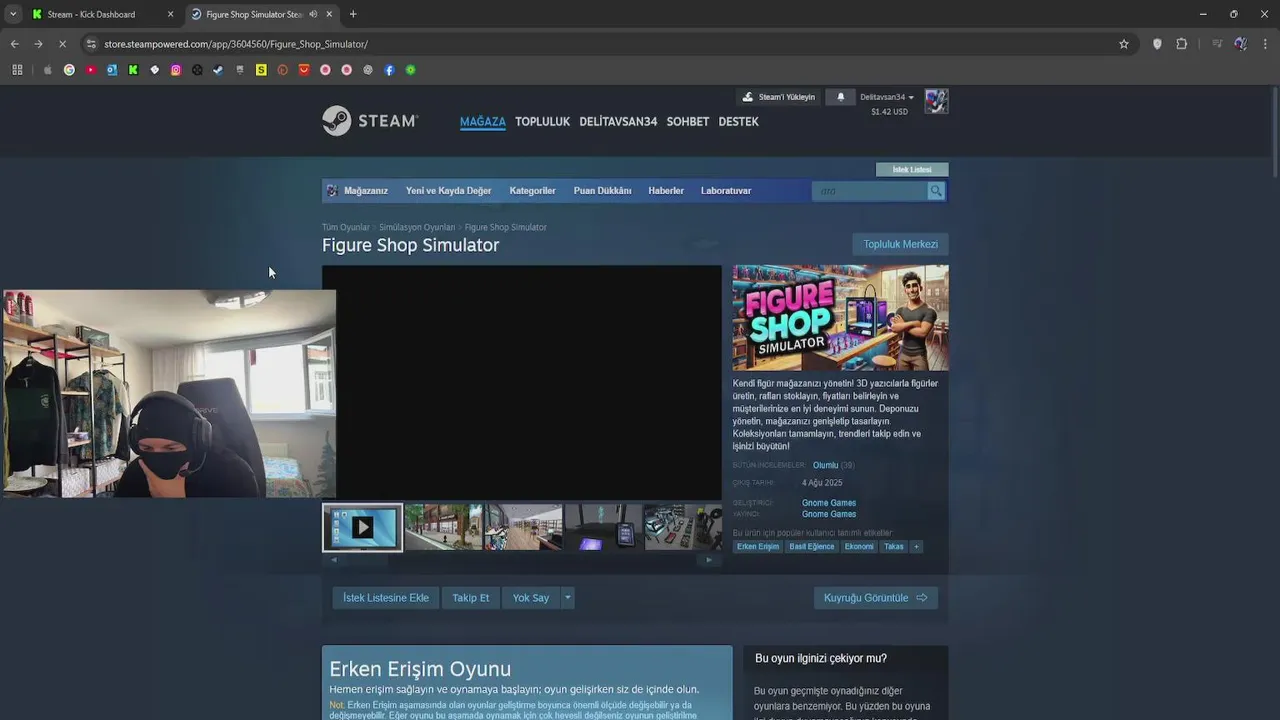Viewport: 1280px width, 720px height.
Task: Bookmark this page with the star icon
Action: tap(1124, 44)
